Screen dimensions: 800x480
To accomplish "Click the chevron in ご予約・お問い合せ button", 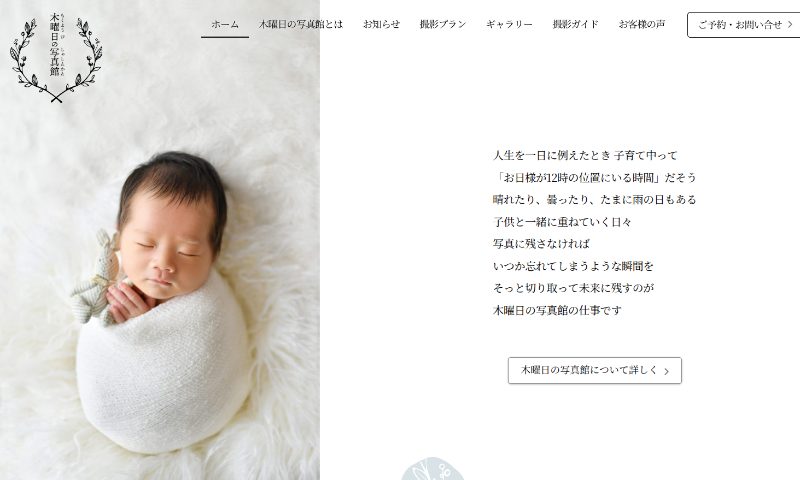I will pos(790,24).
